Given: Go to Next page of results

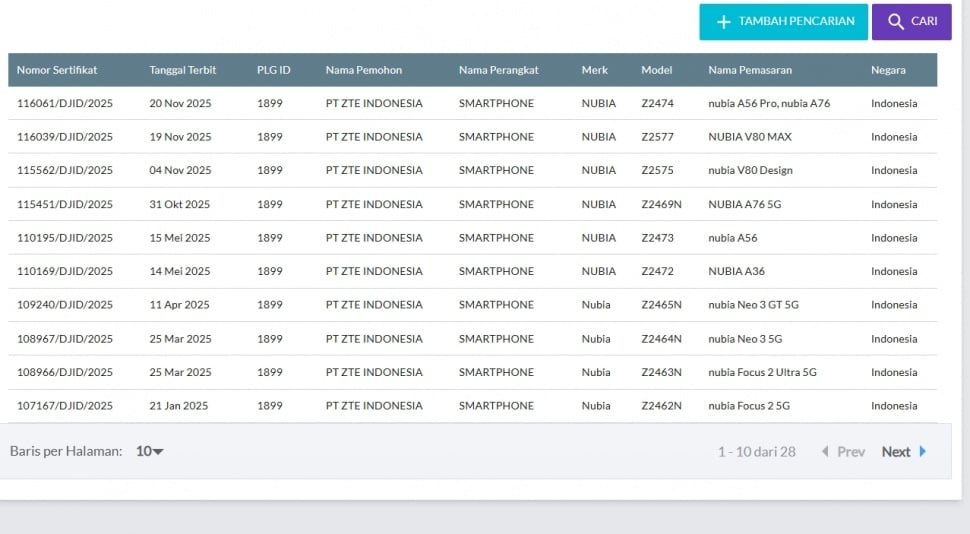Looking at the screenshot, I should (896, 452).
